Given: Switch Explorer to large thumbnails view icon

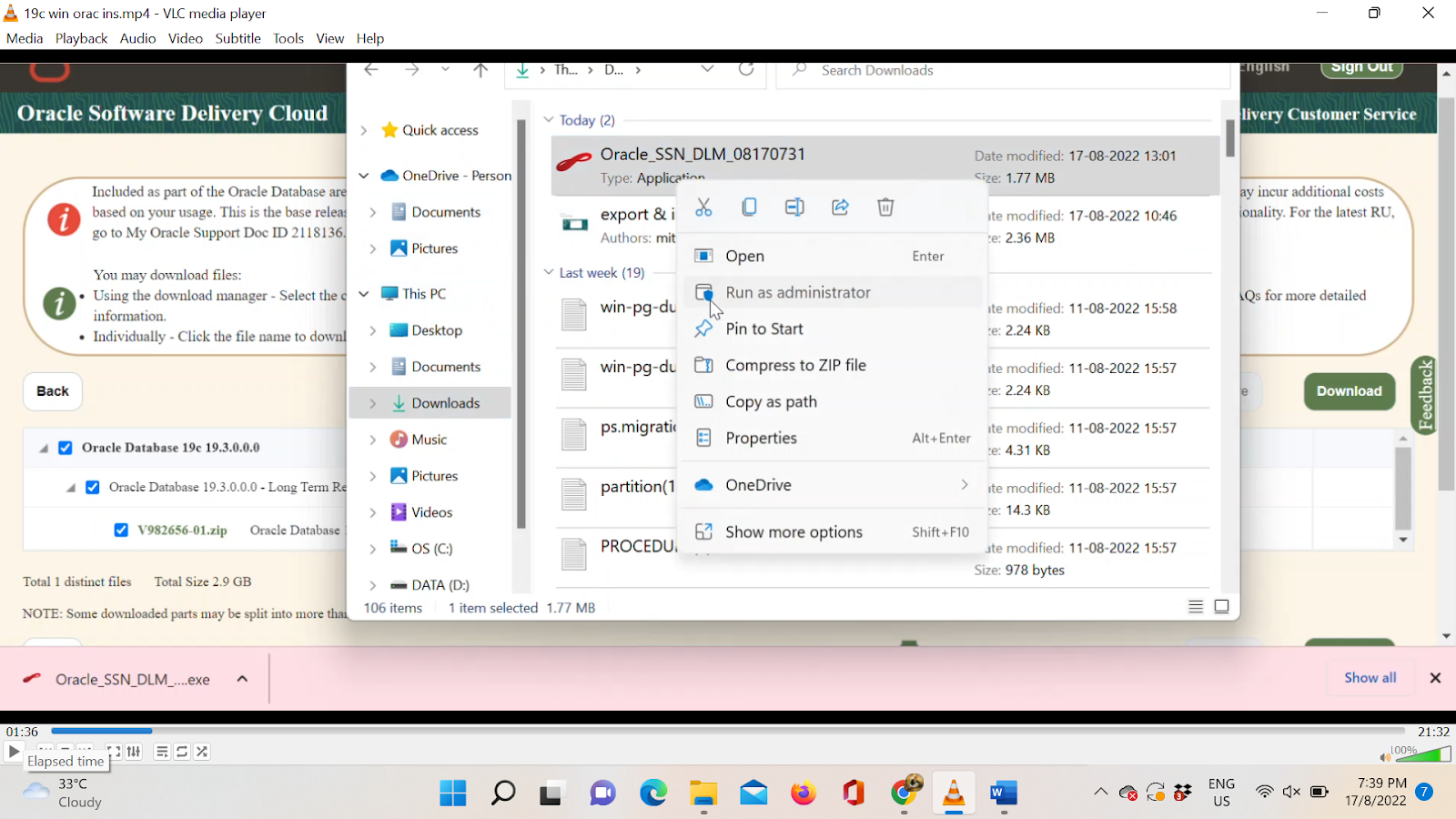Looking at the screenshot, I should [x=1221, y=607].
